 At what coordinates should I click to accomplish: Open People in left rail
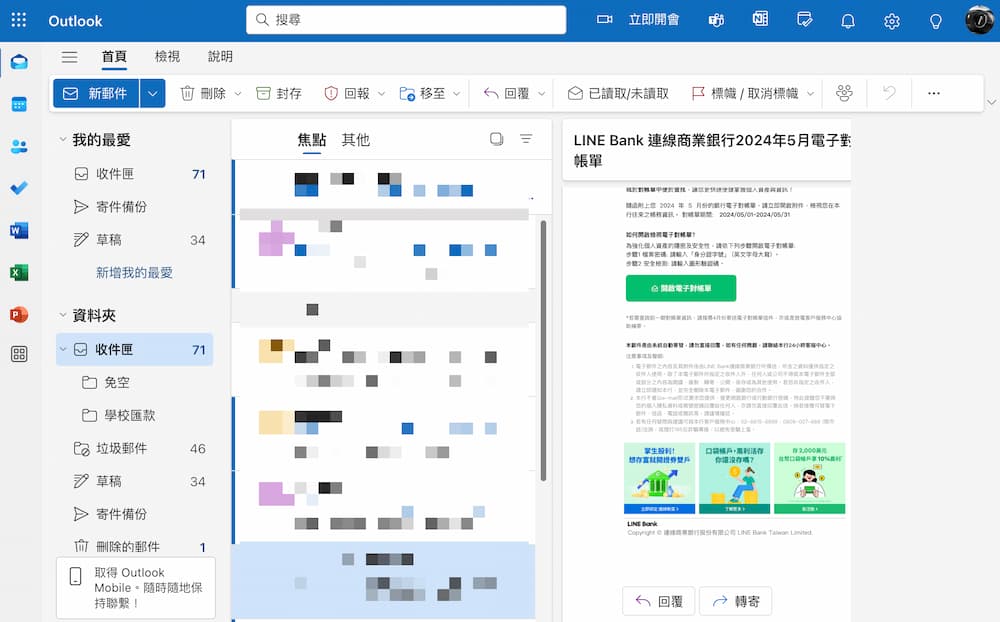[x=19, y=147]
